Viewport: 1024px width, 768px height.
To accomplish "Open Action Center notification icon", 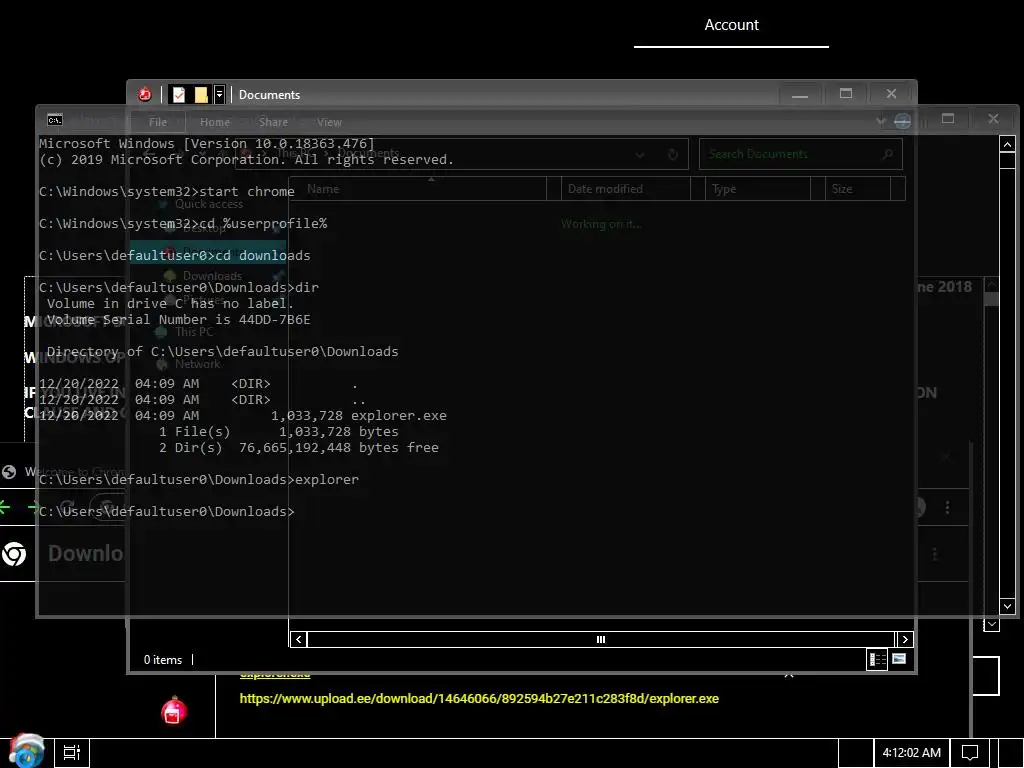I will click(970, 752).
